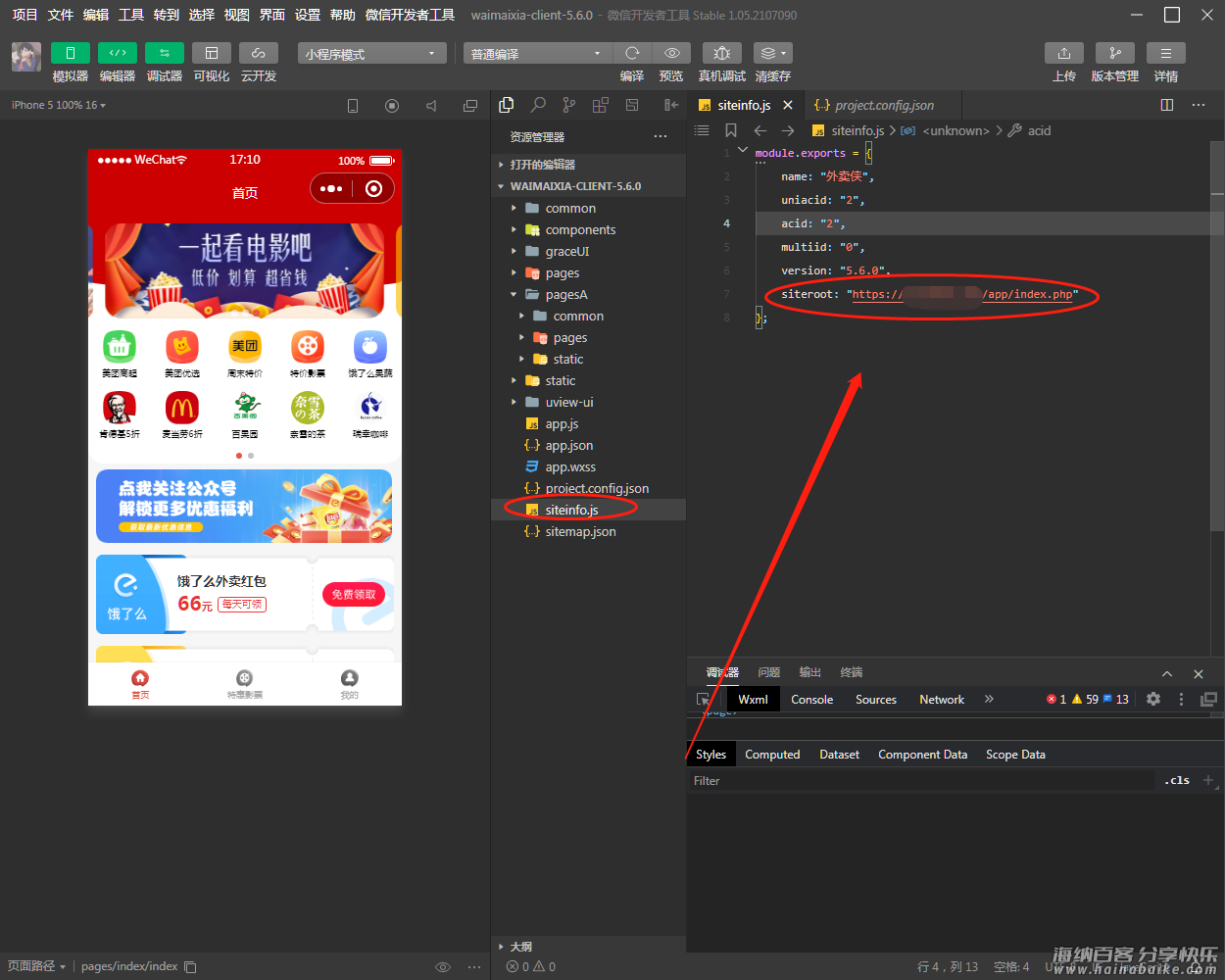Expand the 打开的编辑器 section
Screen dimensions: 1225x980
tap(588, 165)
